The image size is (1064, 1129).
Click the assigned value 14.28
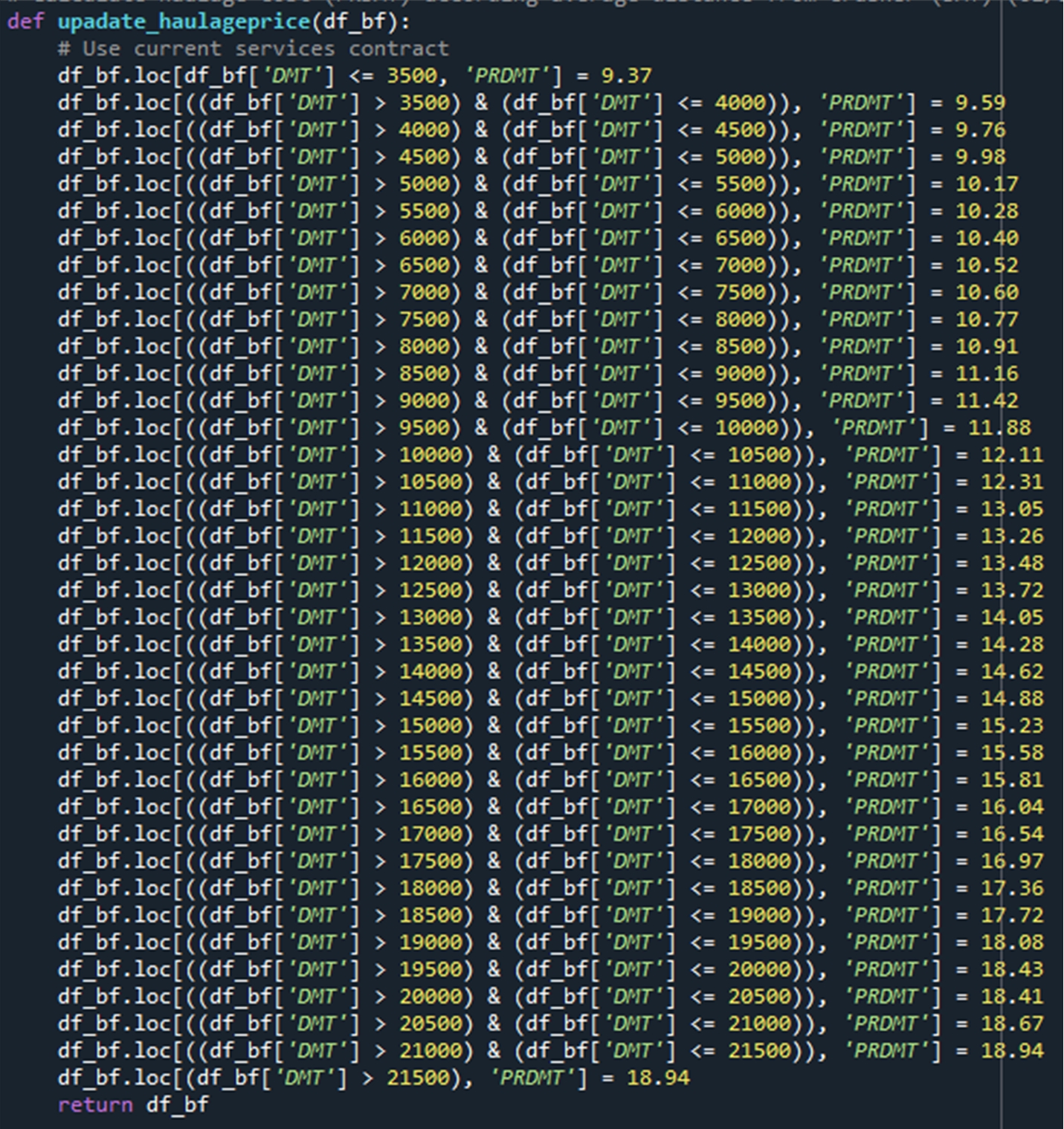click(x=1012, y=644)
